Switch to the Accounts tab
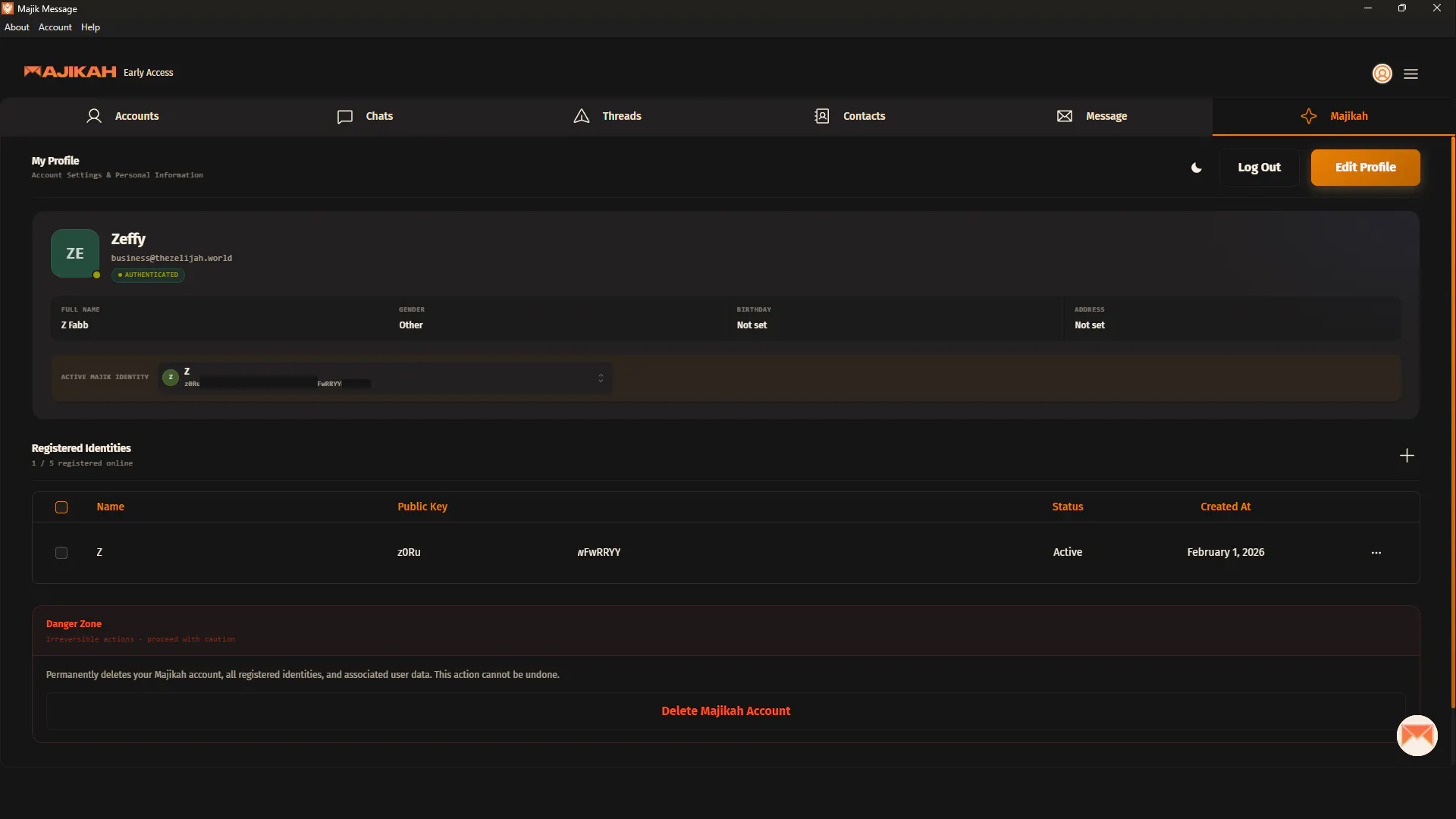This screenshot has width=1456, height=819. click(x=121, y=116)
